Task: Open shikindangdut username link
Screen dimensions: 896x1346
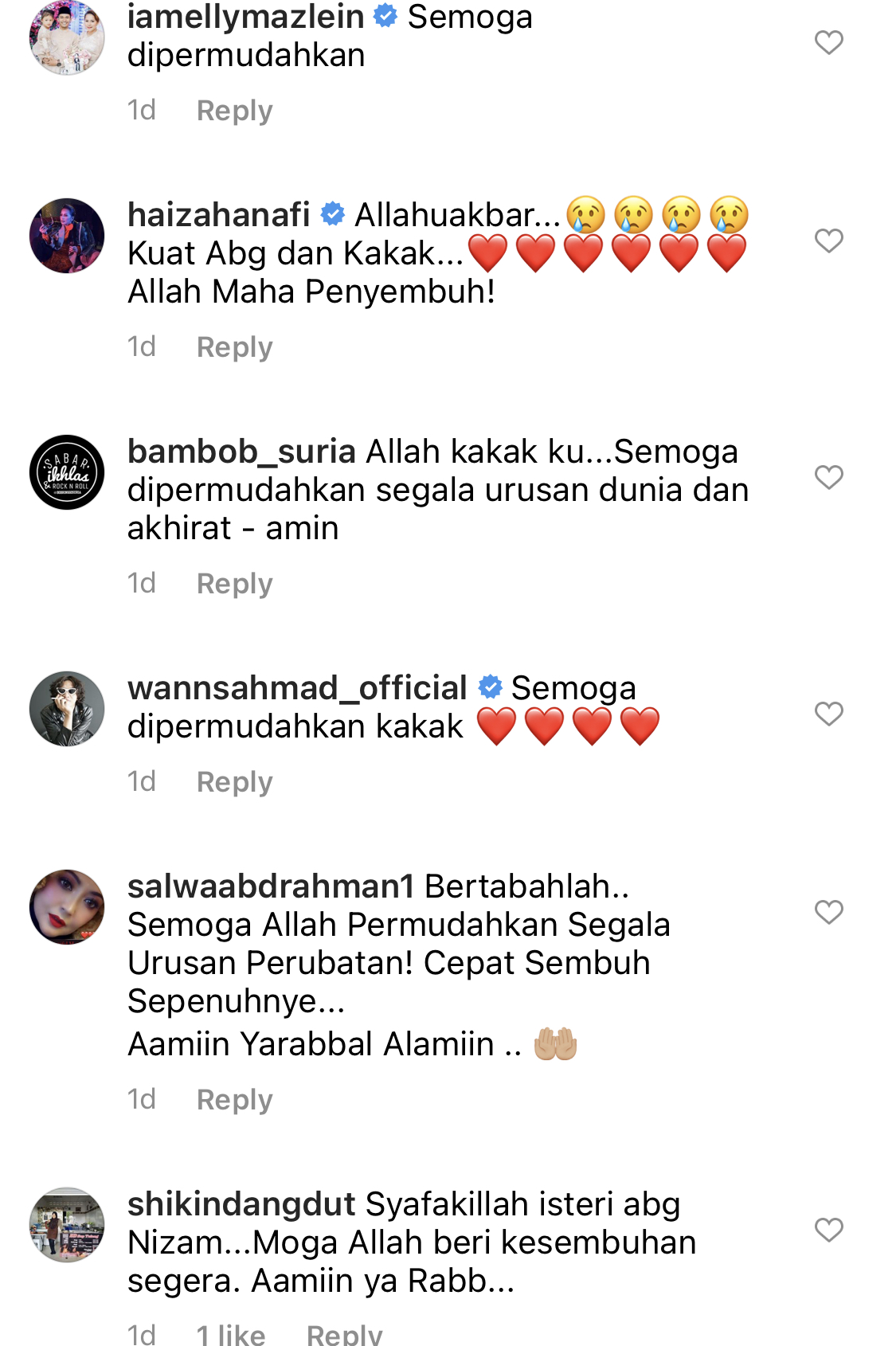Action: point(241,1204)
